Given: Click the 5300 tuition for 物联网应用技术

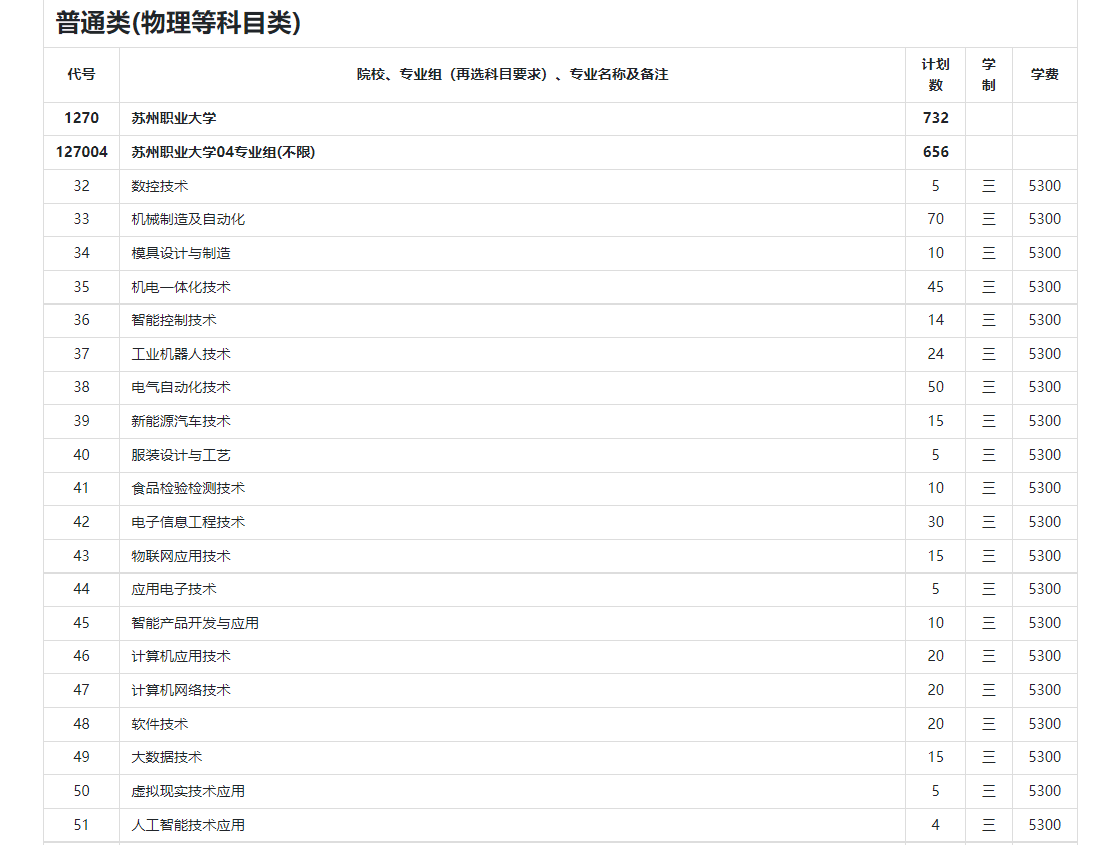Looking at the screenshot, I should tap(1044, 556).
